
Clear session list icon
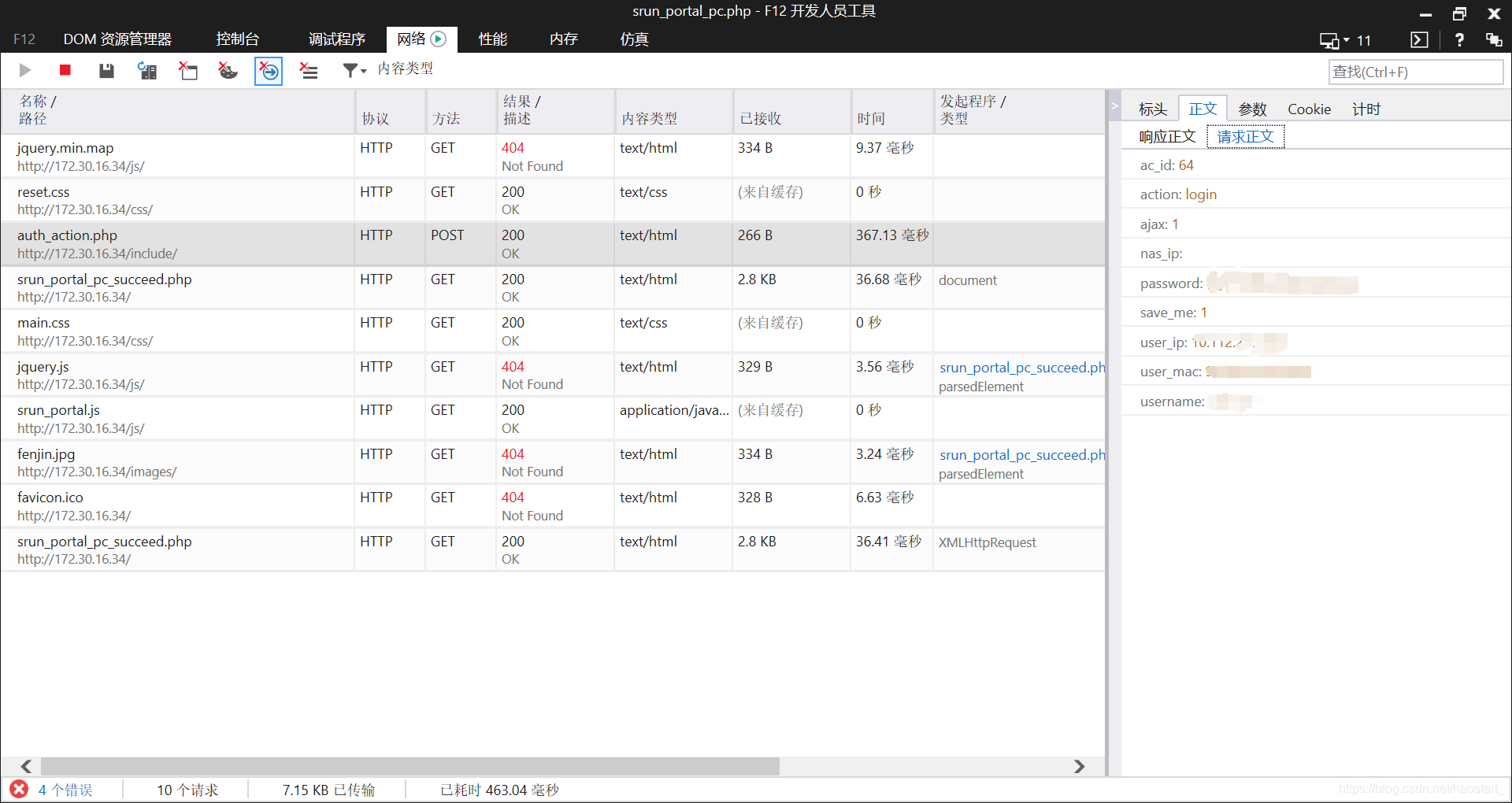(x=309, y=71)
